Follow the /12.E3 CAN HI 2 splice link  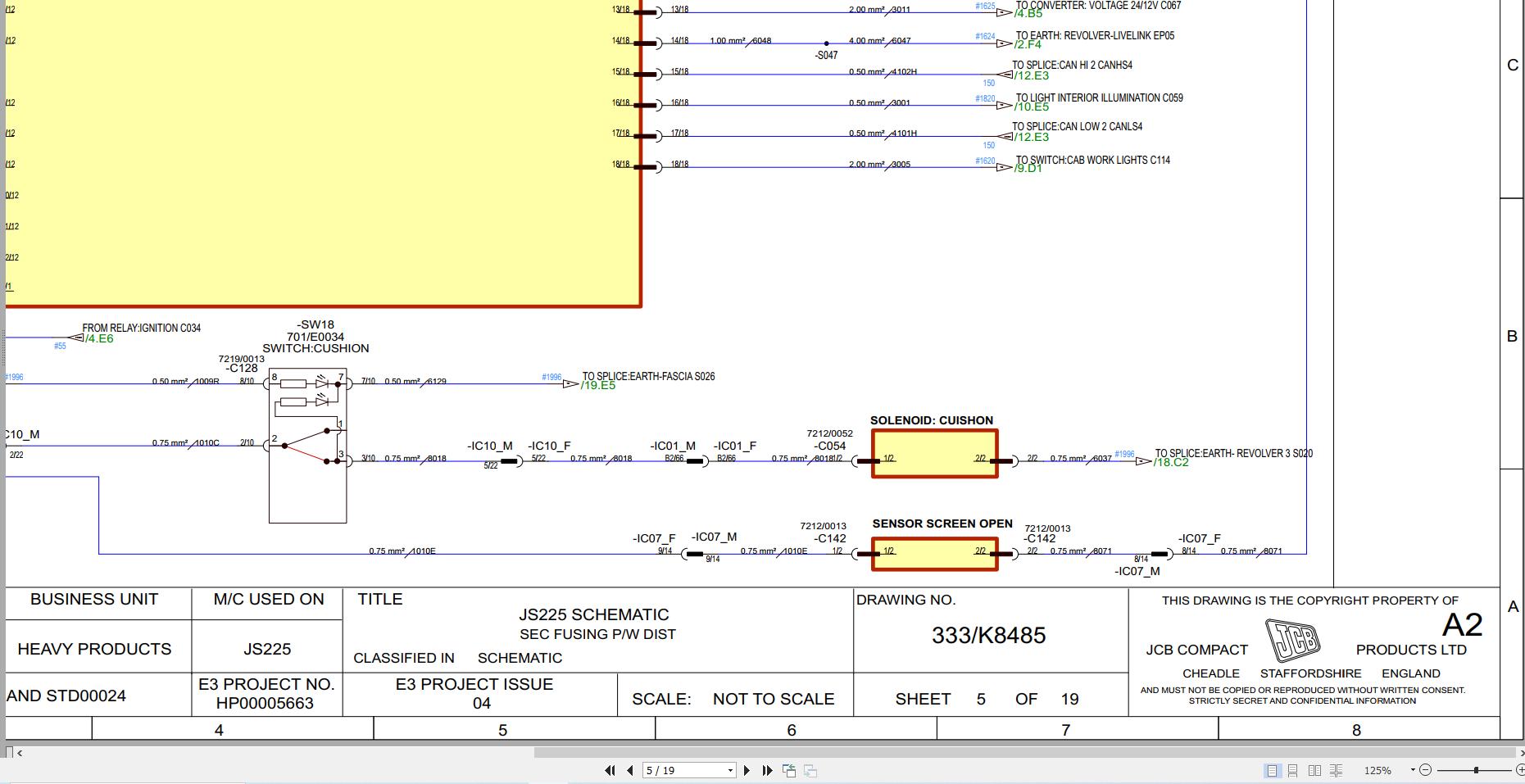coord(1031,75)
